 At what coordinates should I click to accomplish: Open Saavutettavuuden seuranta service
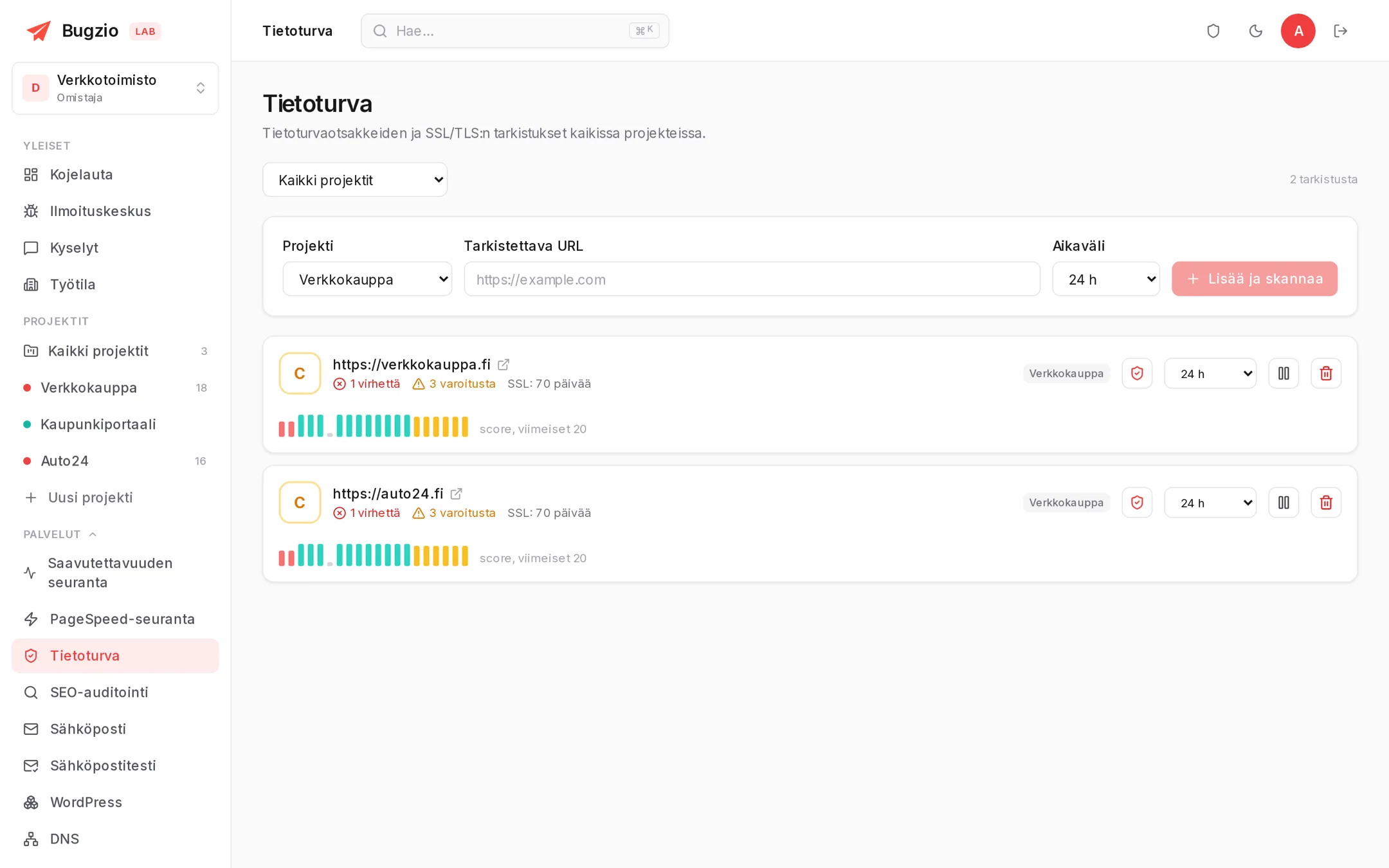click(115, 573)
